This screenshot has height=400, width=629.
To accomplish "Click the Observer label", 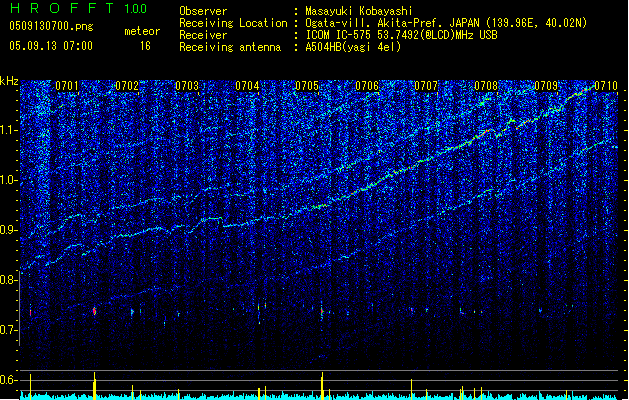I will pyautogui.click(x=203, y=11).
